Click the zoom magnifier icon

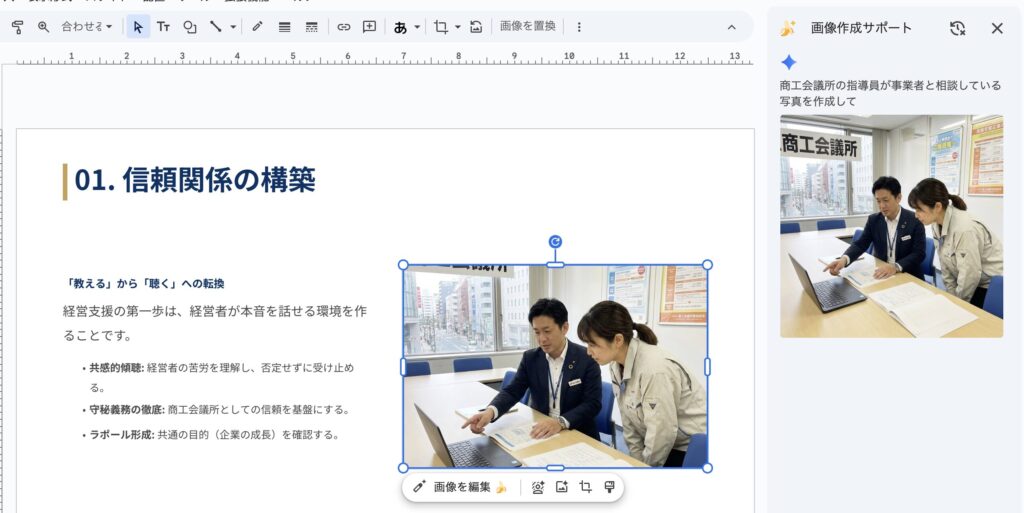pos(43,27)
